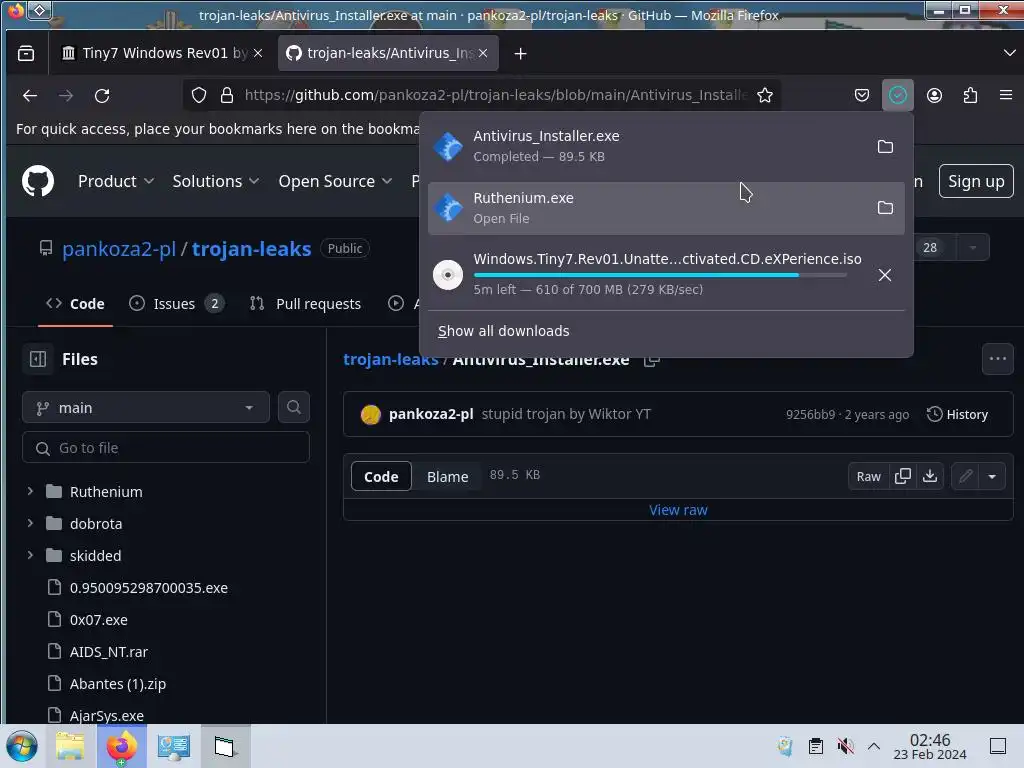The height and width of the screenshot is (768, 1024).
Task: Expand the dobrota folder
Action: click(30, 523)
